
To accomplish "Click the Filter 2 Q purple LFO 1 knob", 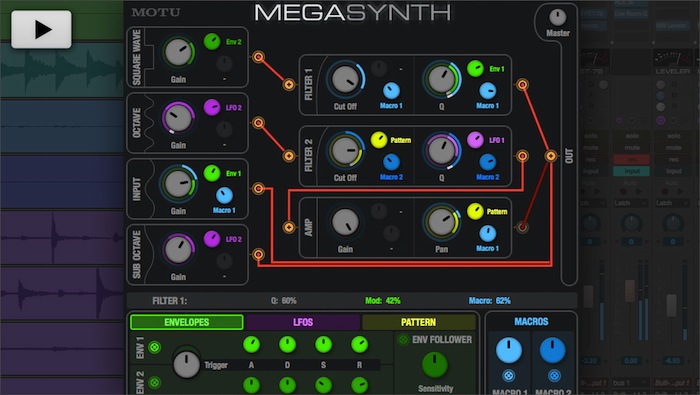I will 475,140.
